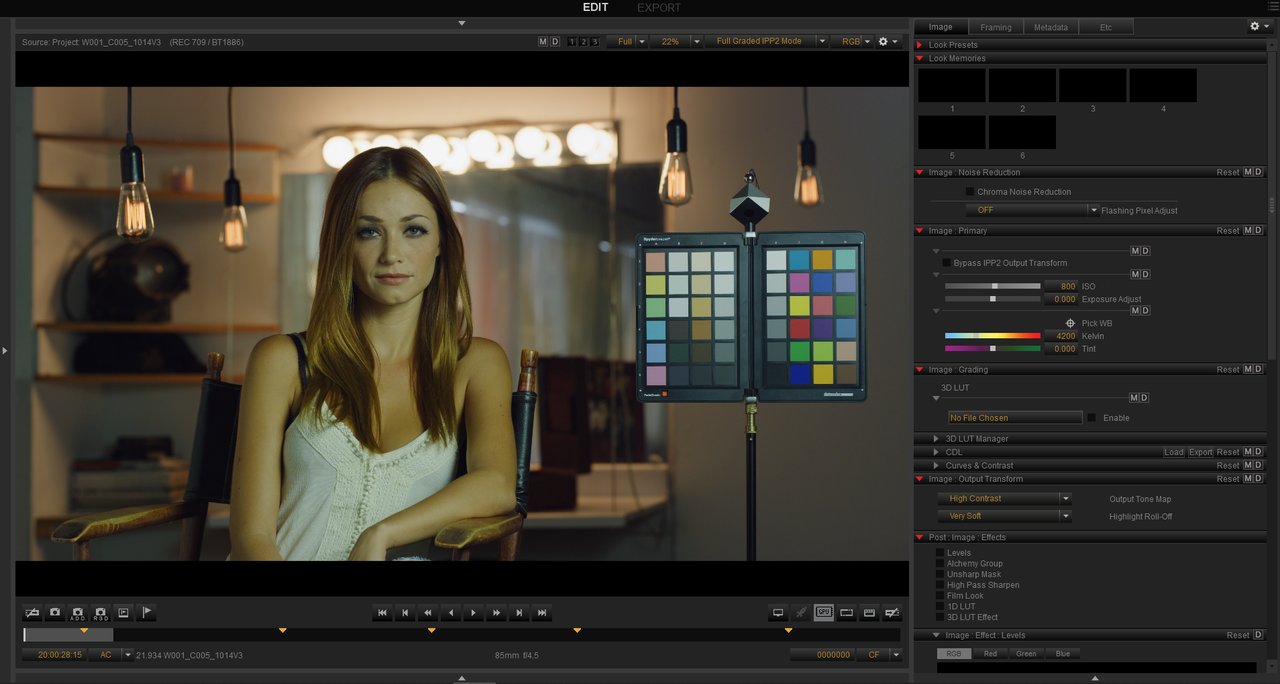
Task: Select the Red levels channel button
Action: (990, 654)
